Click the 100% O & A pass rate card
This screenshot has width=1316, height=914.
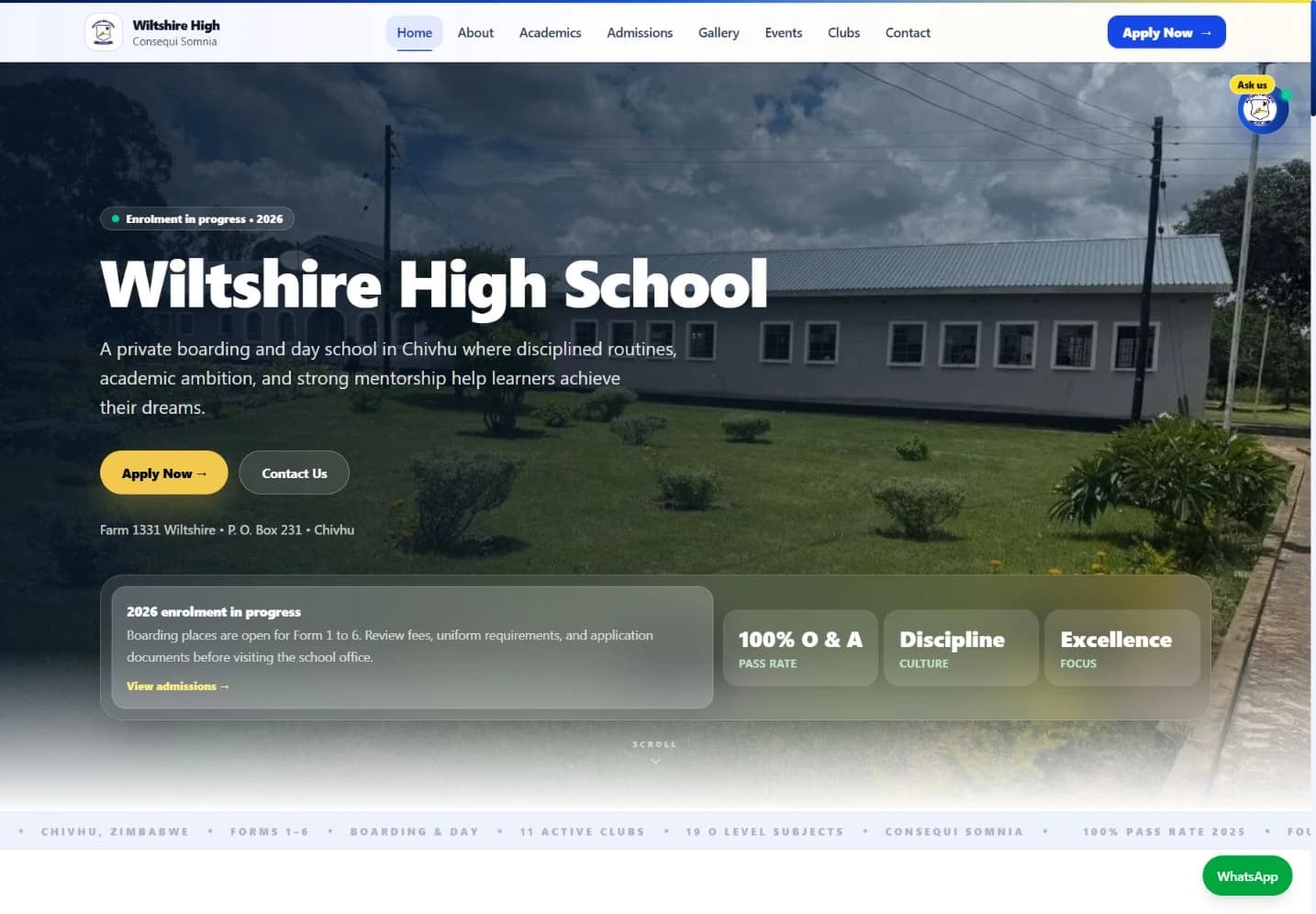pos(800,648)
